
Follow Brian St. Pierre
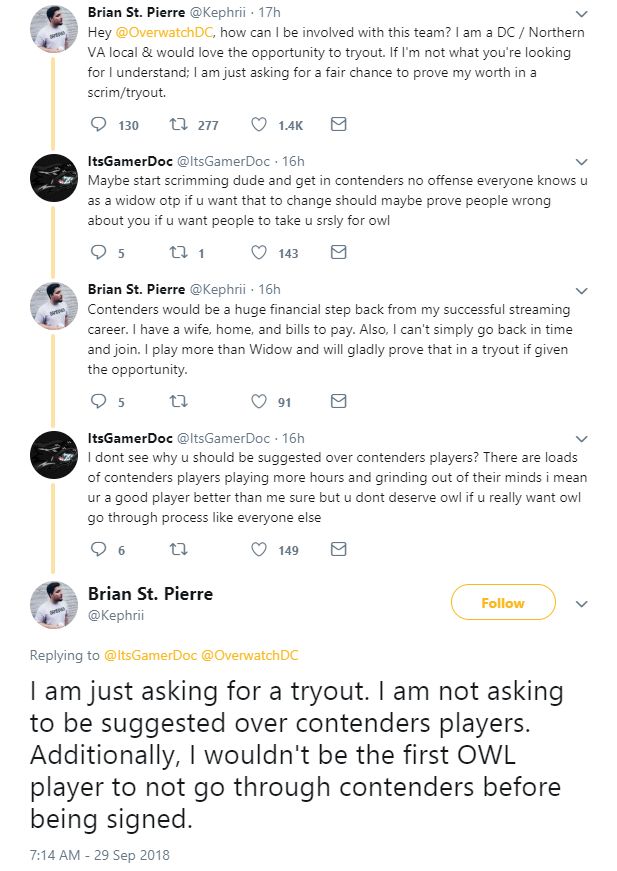tap(502, 603)
